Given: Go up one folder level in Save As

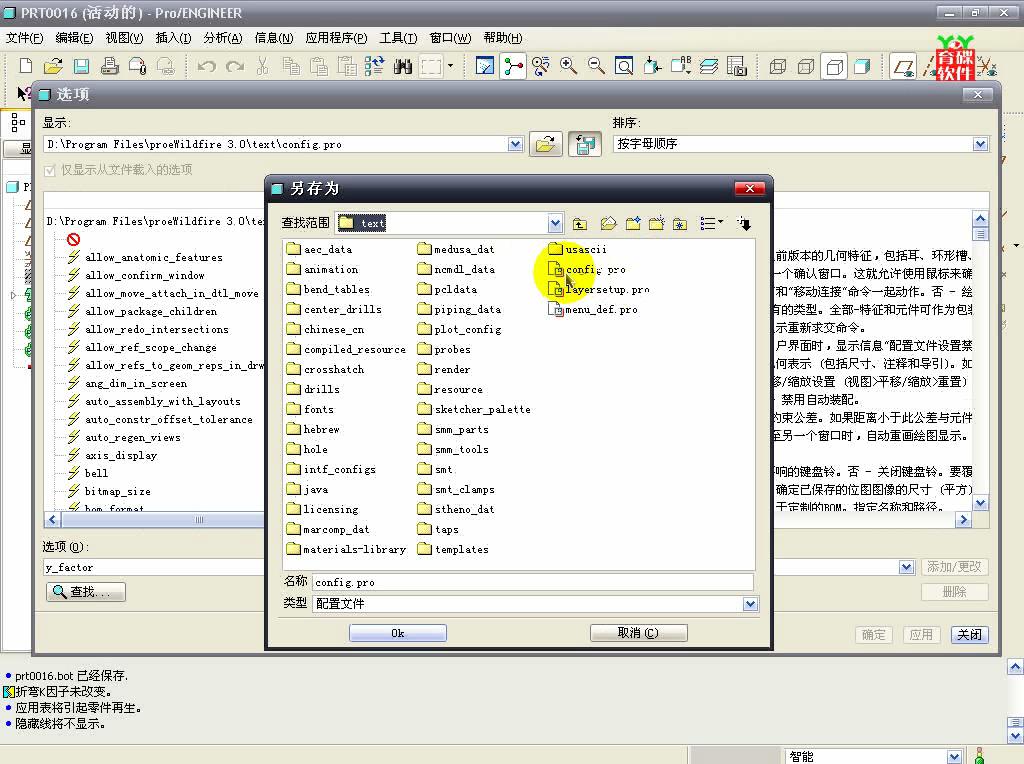Looking at the screenshot, I should pos(580,224).
